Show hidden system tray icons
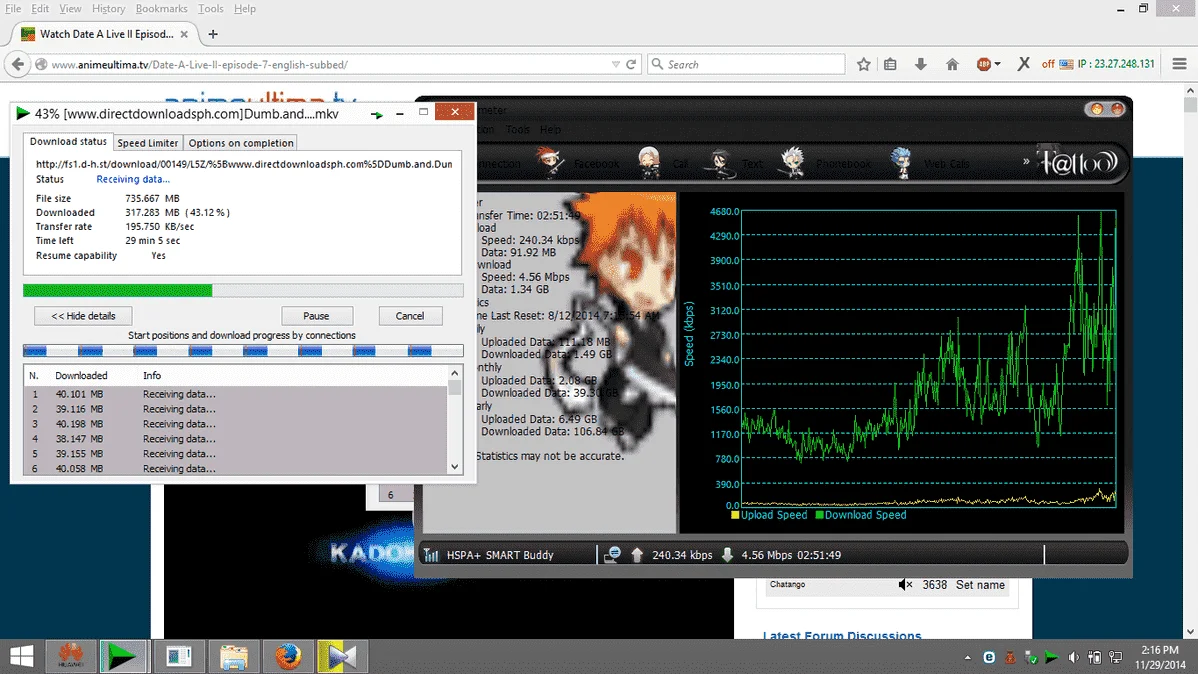Viewport: 1198px width, 674px height. [968, 657]
